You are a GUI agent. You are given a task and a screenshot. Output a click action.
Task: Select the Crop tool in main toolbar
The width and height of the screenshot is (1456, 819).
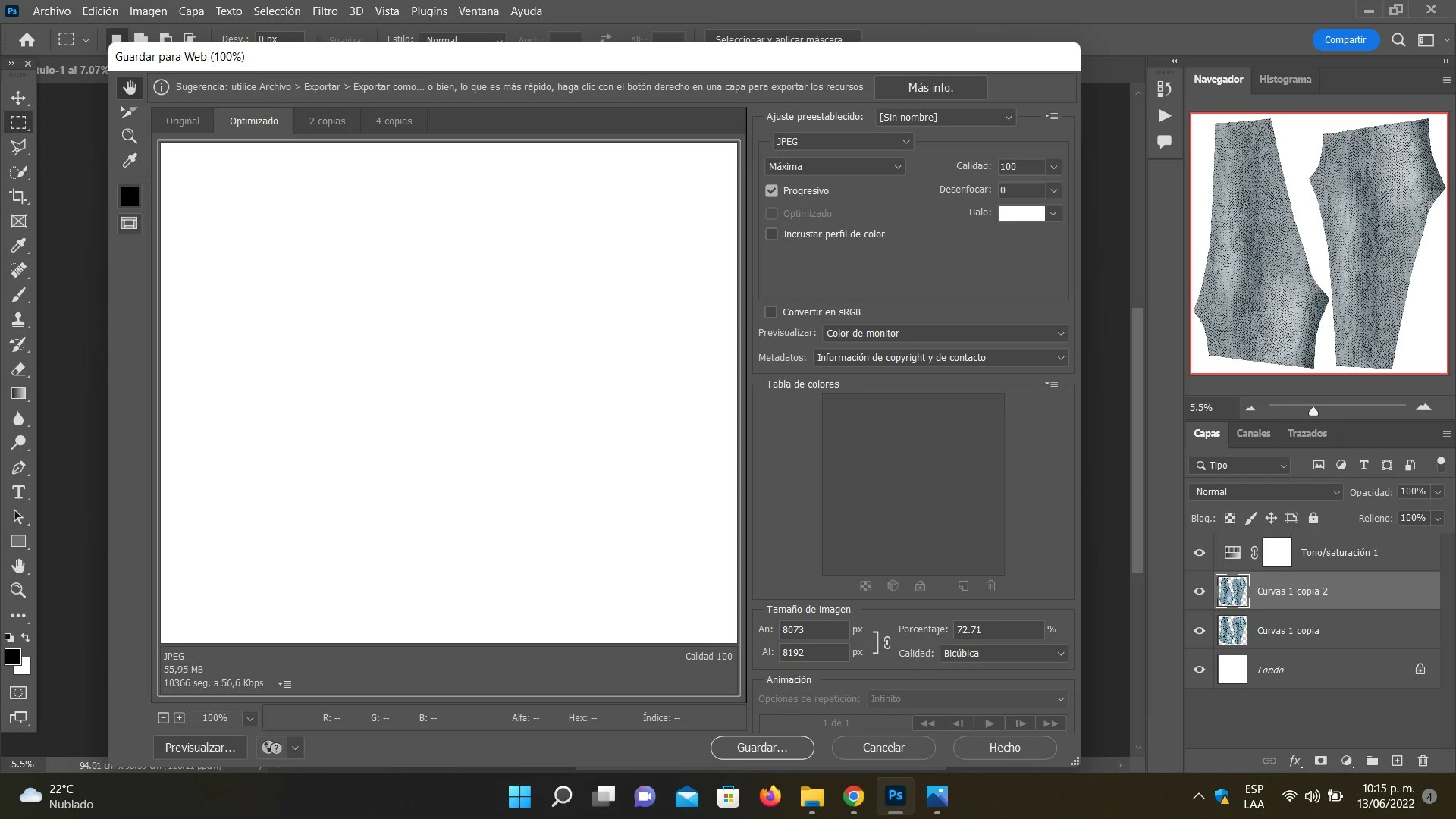pyautogui.click(x=18, y=196)
